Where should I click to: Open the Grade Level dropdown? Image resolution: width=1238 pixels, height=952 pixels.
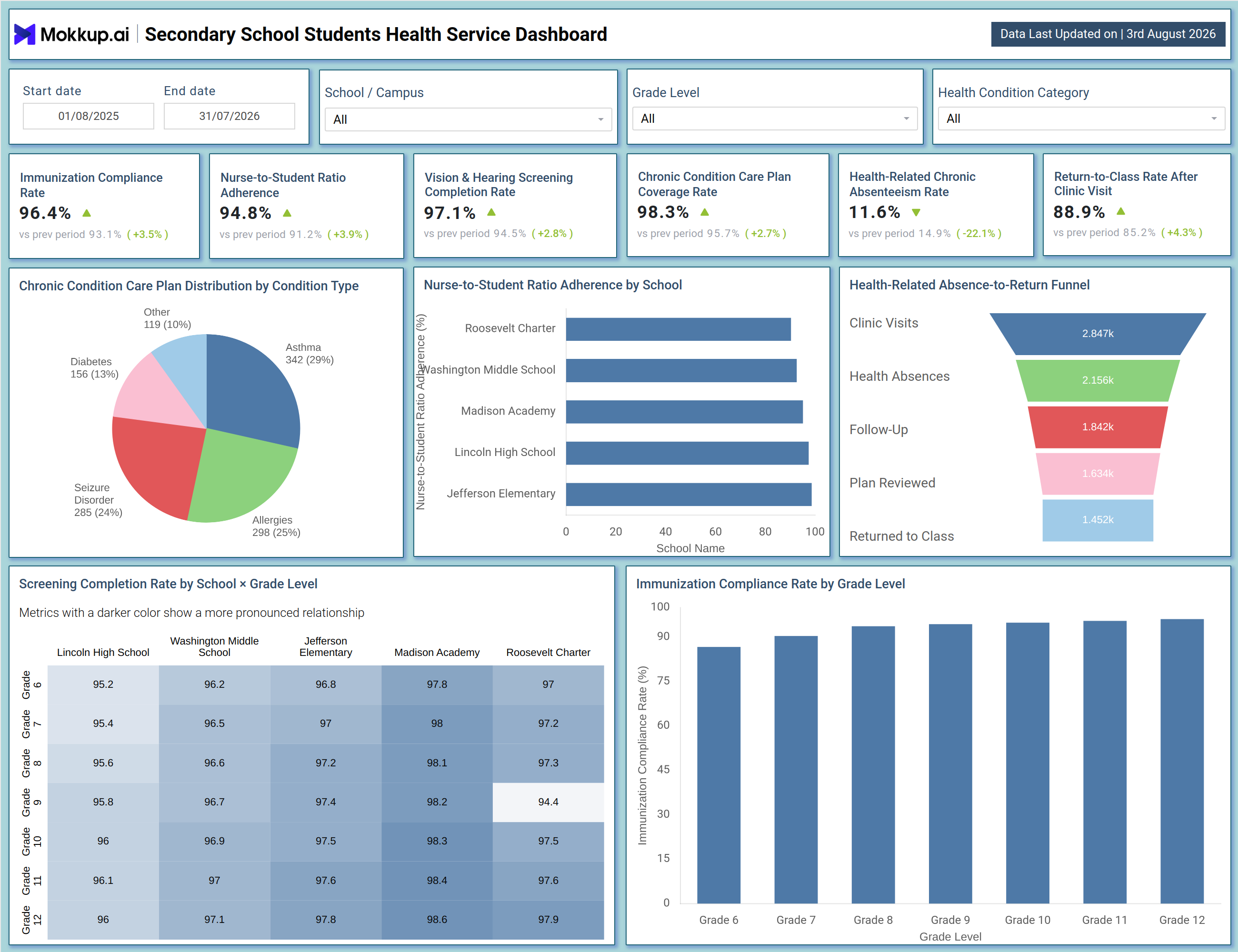pos(775,119)
